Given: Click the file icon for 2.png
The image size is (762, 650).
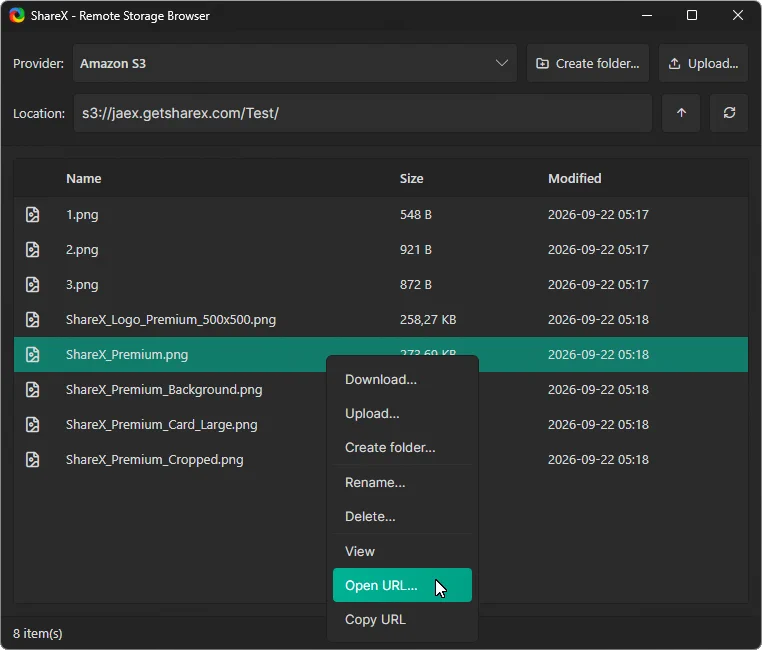Looking at the screenshot, I should point(33,249).
